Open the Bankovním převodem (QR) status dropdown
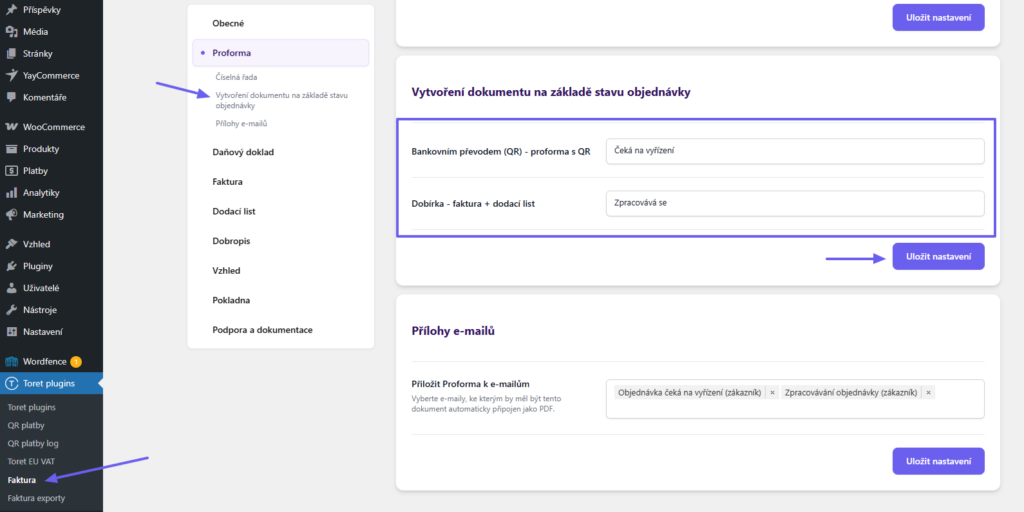The image size is (1024, 512). [795, 151]
